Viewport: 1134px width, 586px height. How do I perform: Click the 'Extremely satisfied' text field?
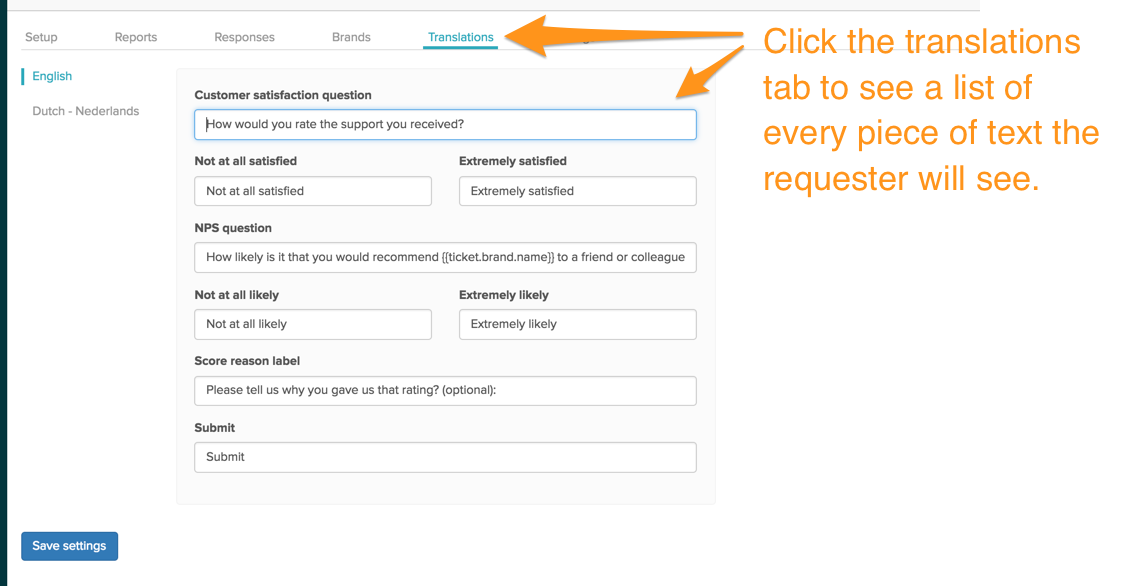tap(578, 191)
